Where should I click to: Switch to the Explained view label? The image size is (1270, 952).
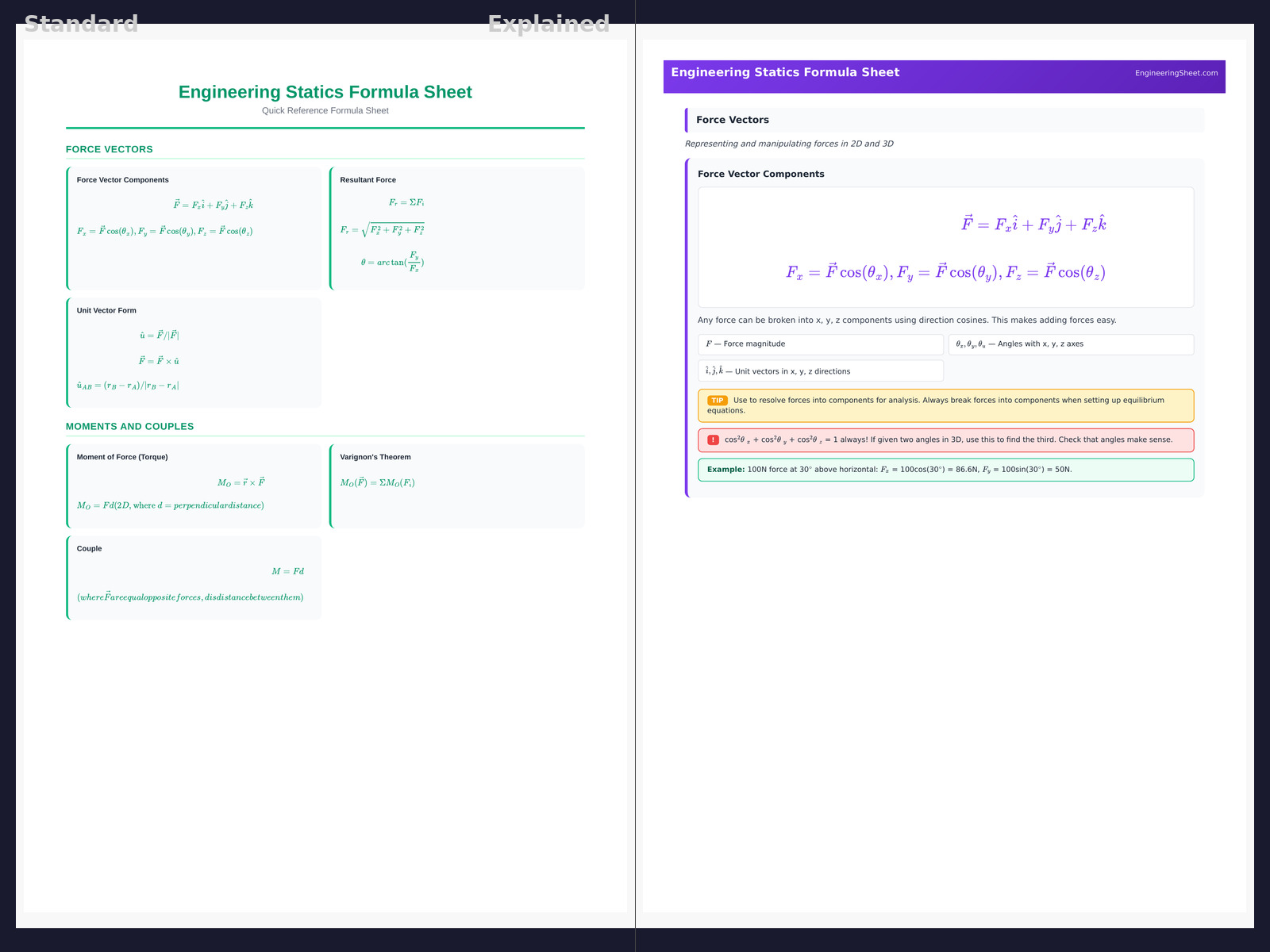click(x=548, y=24)
